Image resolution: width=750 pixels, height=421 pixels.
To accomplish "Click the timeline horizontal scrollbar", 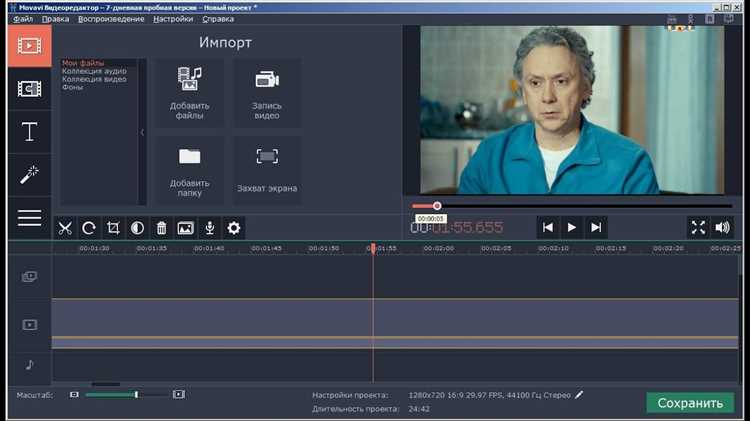I will point(106,384).
